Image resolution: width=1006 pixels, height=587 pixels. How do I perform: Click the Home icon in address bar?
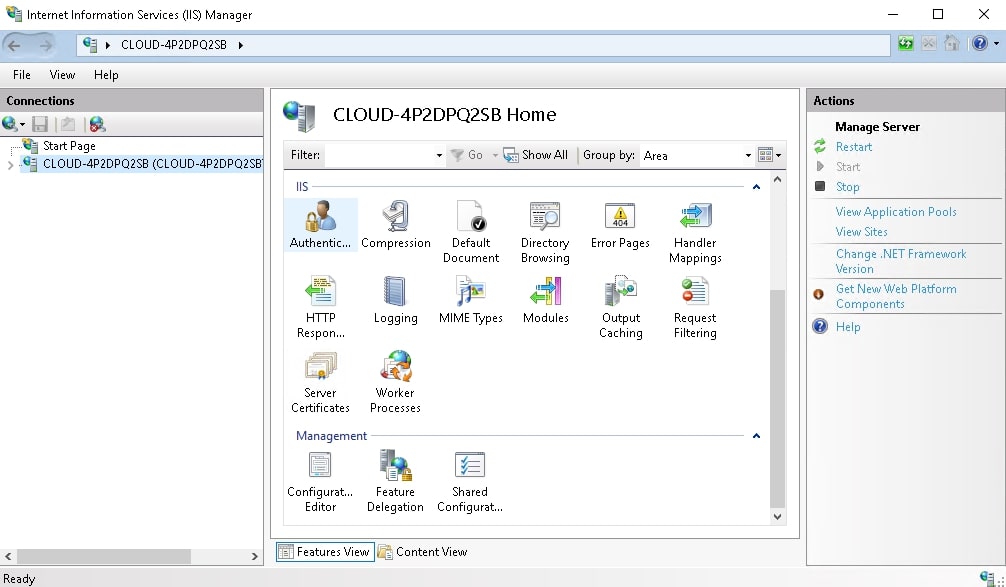point(951,44)
